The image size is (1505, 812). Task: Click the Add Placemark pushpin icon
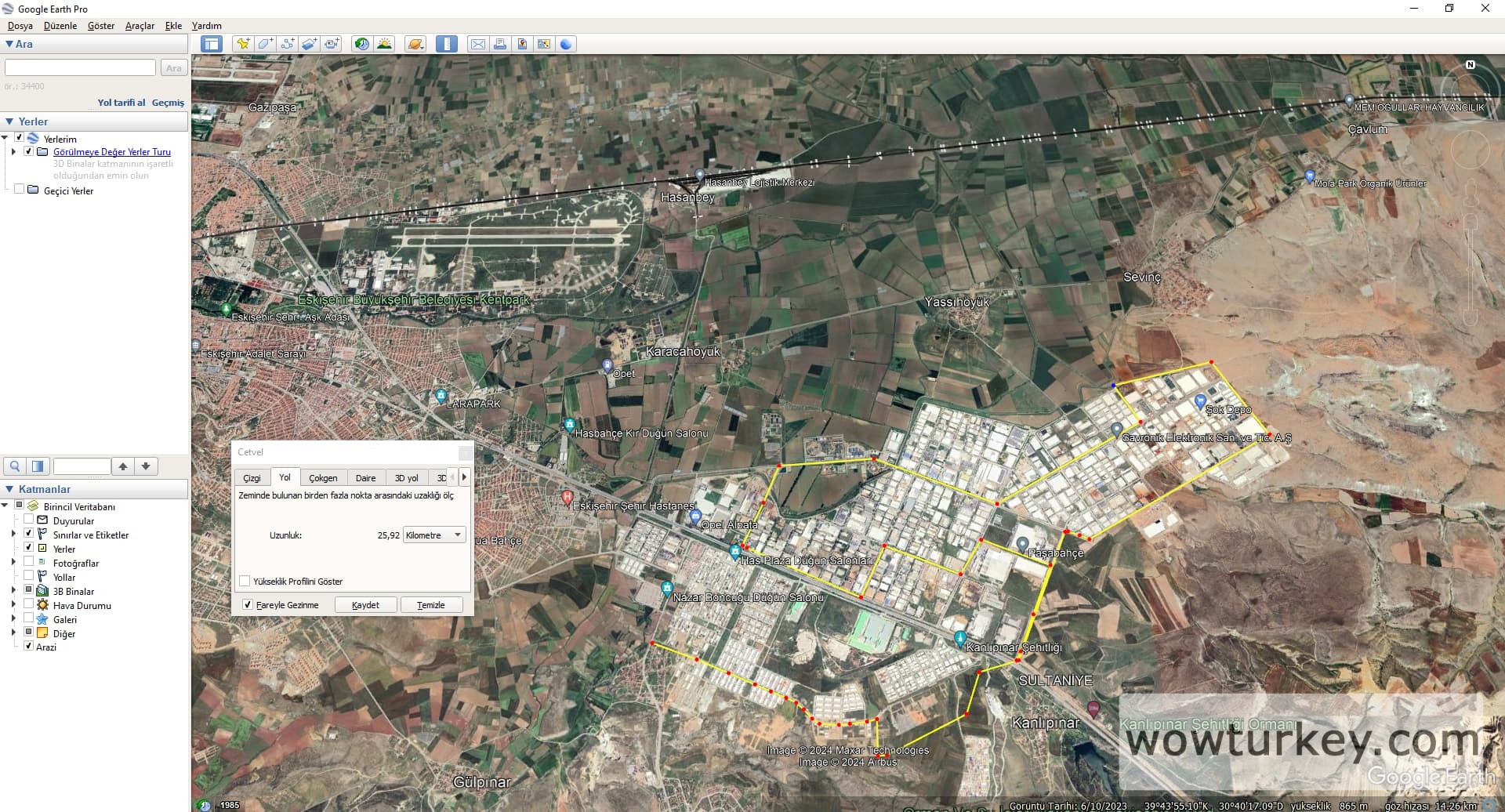pyautogui.click(x=243, y=44)
